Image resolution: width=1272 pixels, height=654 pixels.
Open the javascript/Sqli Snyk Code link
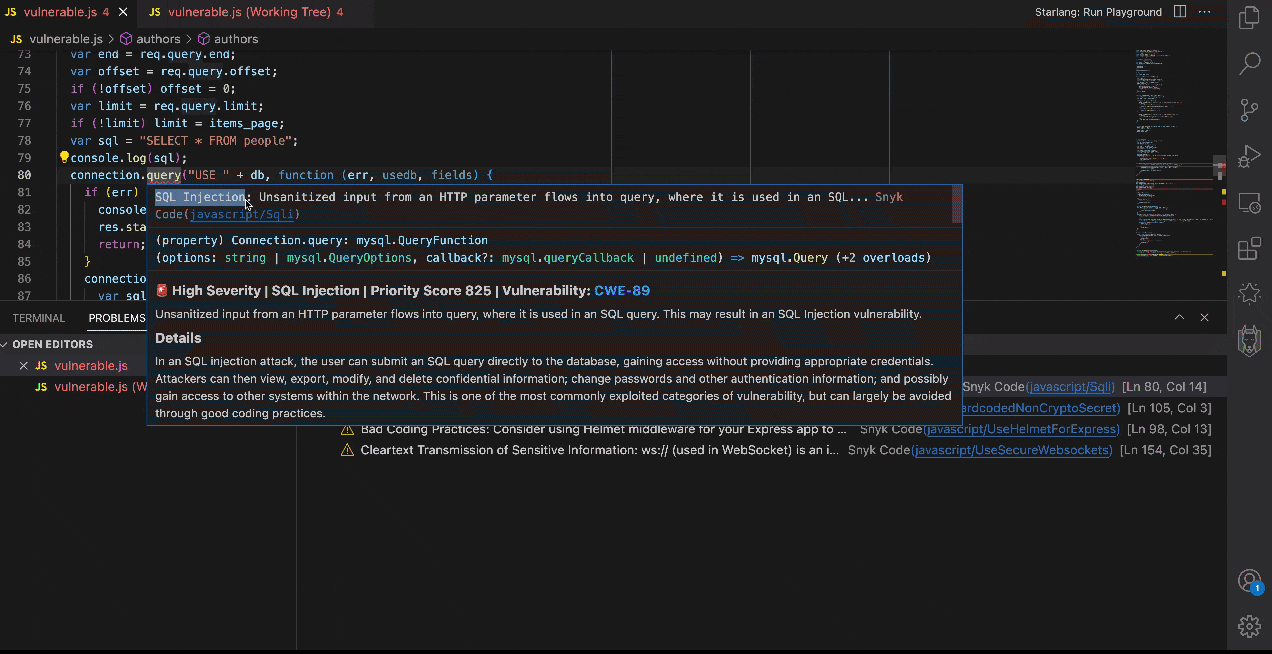click(1070, 386)
